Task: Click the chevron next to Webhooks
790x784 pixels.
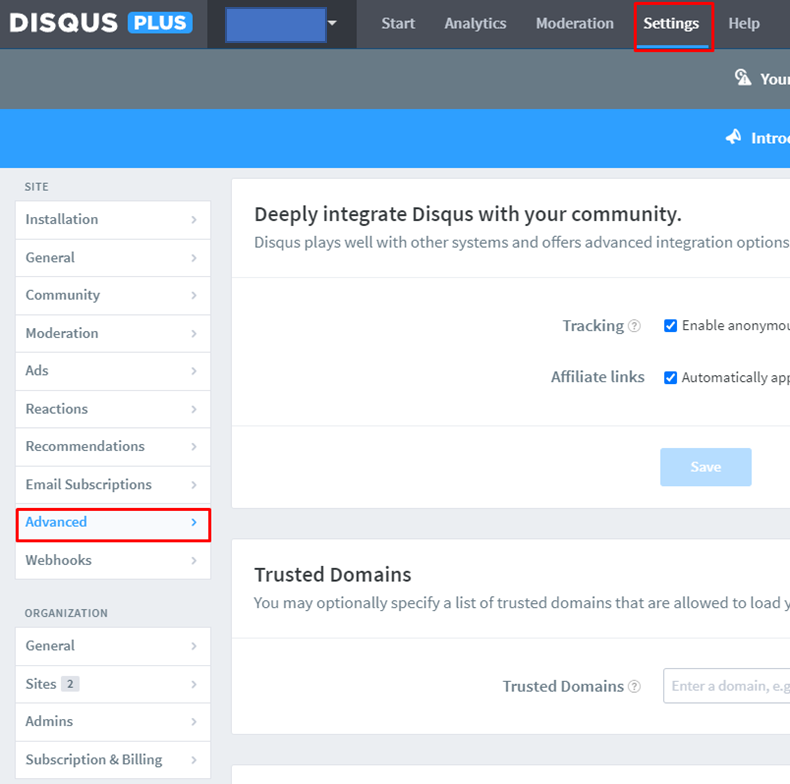Action: click(194, 560)
